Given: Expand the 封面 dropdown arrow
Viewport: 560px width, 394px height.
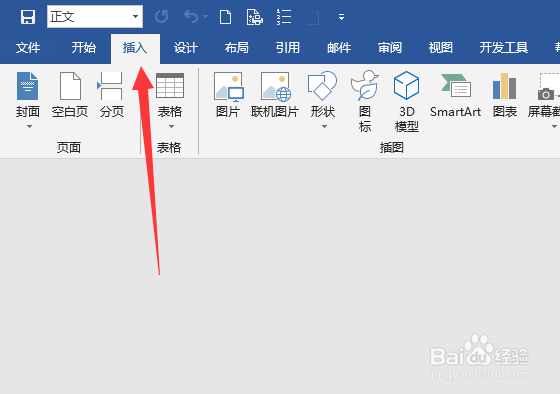Looking at the screenshot, I should [x=29, y=126].
